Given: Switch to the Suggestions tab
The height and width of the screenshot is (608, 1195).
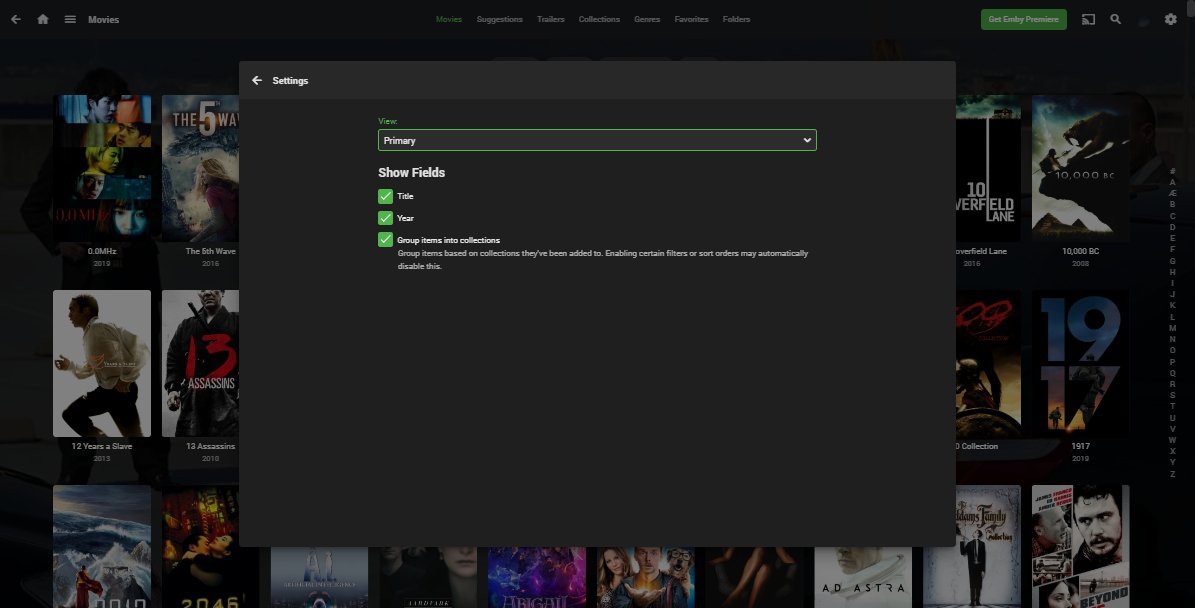Looking at the screenshot, I should [x=499, y=18].
